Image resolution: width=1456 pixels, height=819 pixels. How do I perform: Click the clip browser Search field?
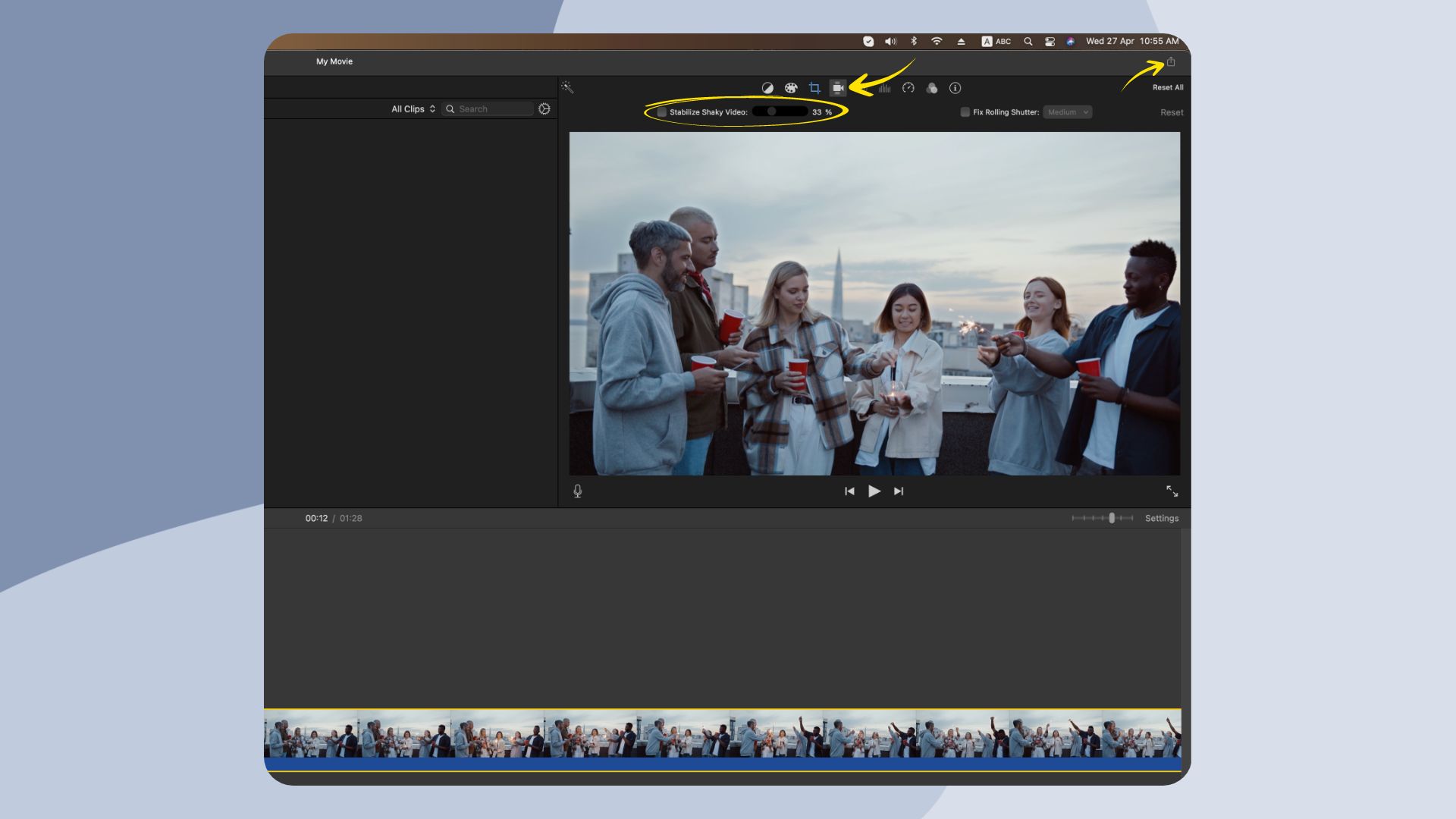[488, 109]
